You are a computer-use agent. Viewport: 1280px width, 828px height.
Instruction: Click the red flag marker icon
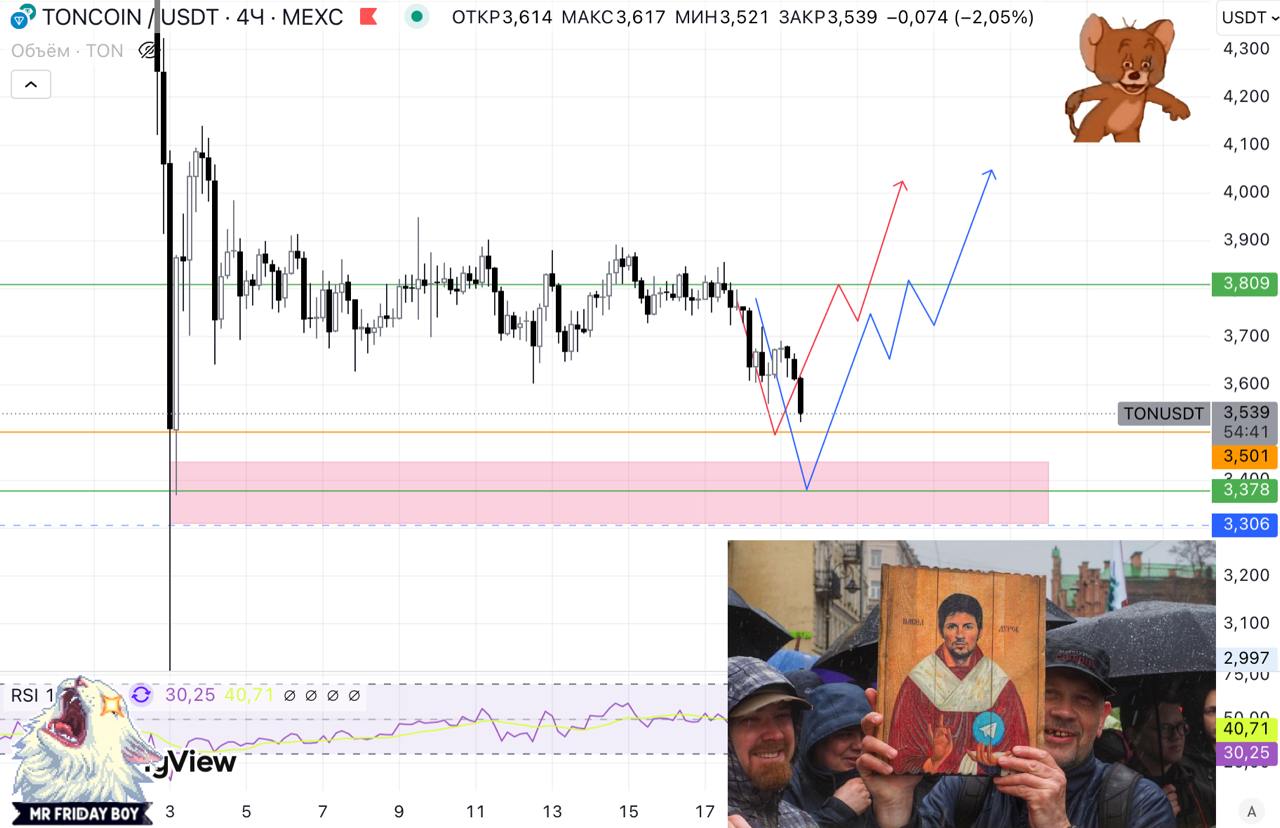[368, 17]
